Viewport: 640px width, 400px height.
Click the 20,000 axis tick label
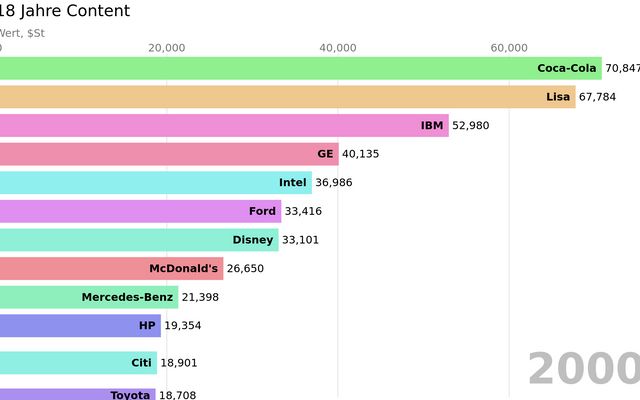point(166,47)
